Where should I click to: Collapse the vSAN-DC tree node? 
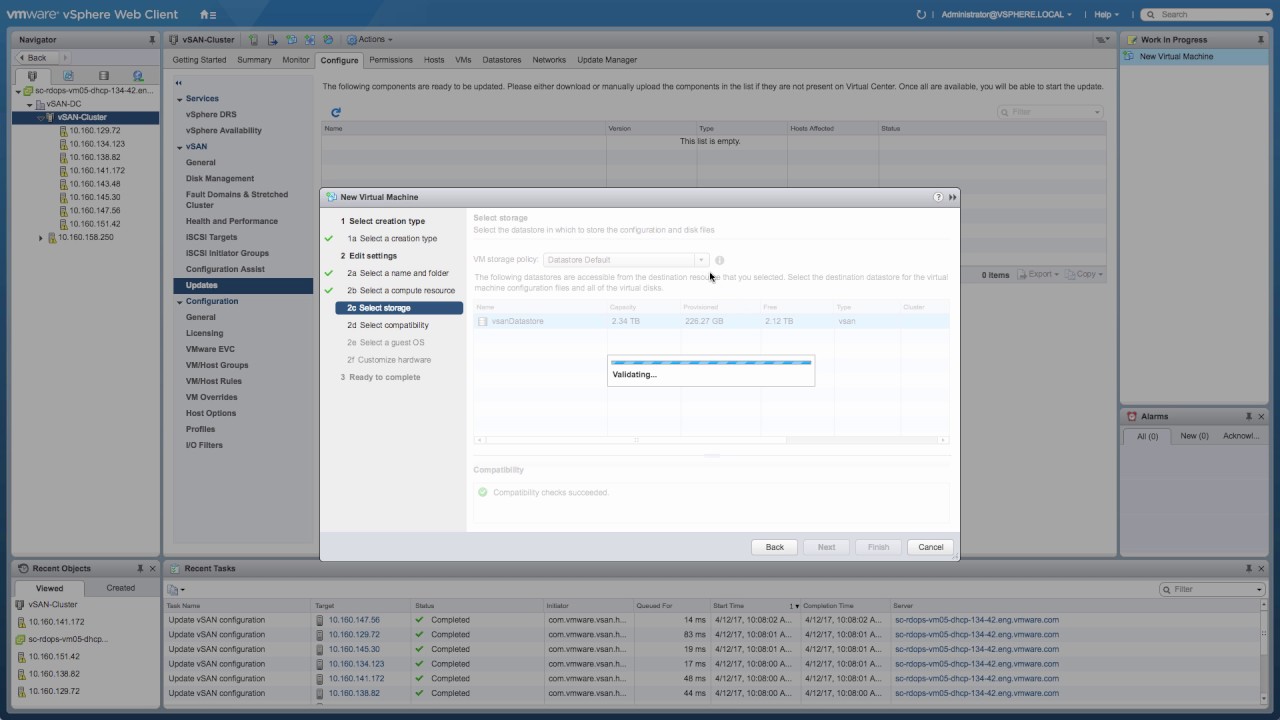30,104
